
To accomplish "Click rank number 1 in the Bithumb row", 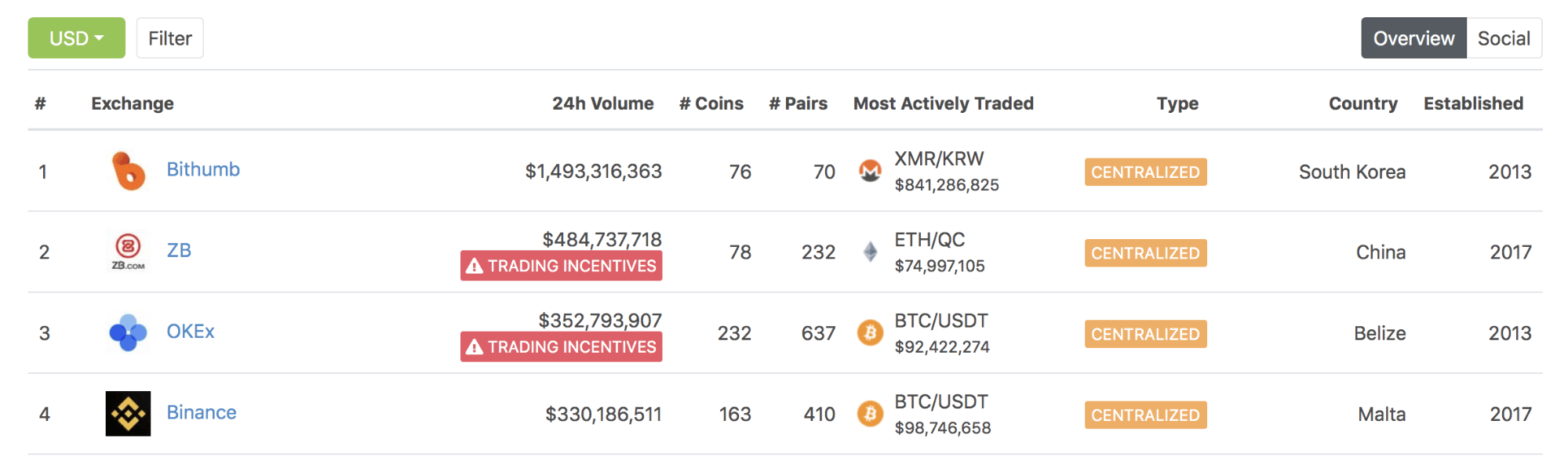I will [43, 172].
